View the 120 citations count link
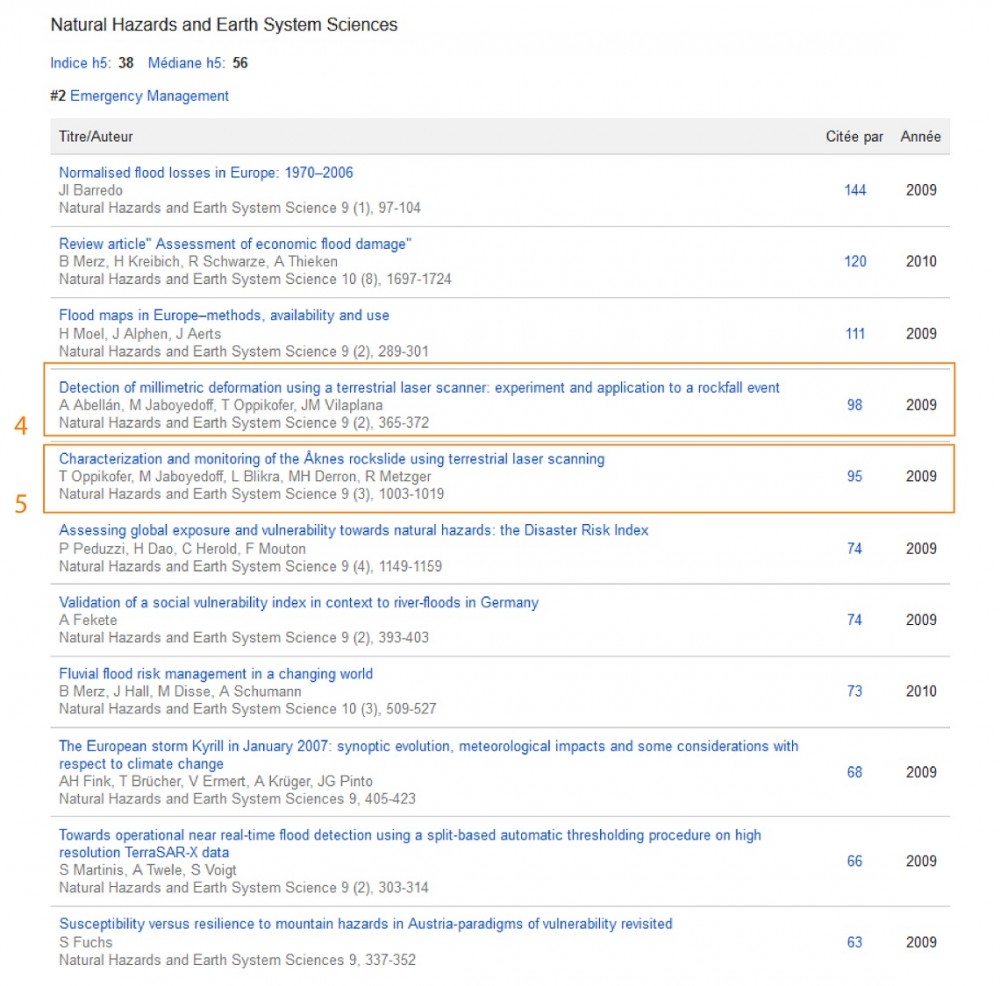Image resolution: width=1000 pixels, height=986 pixels. point(855,262)
